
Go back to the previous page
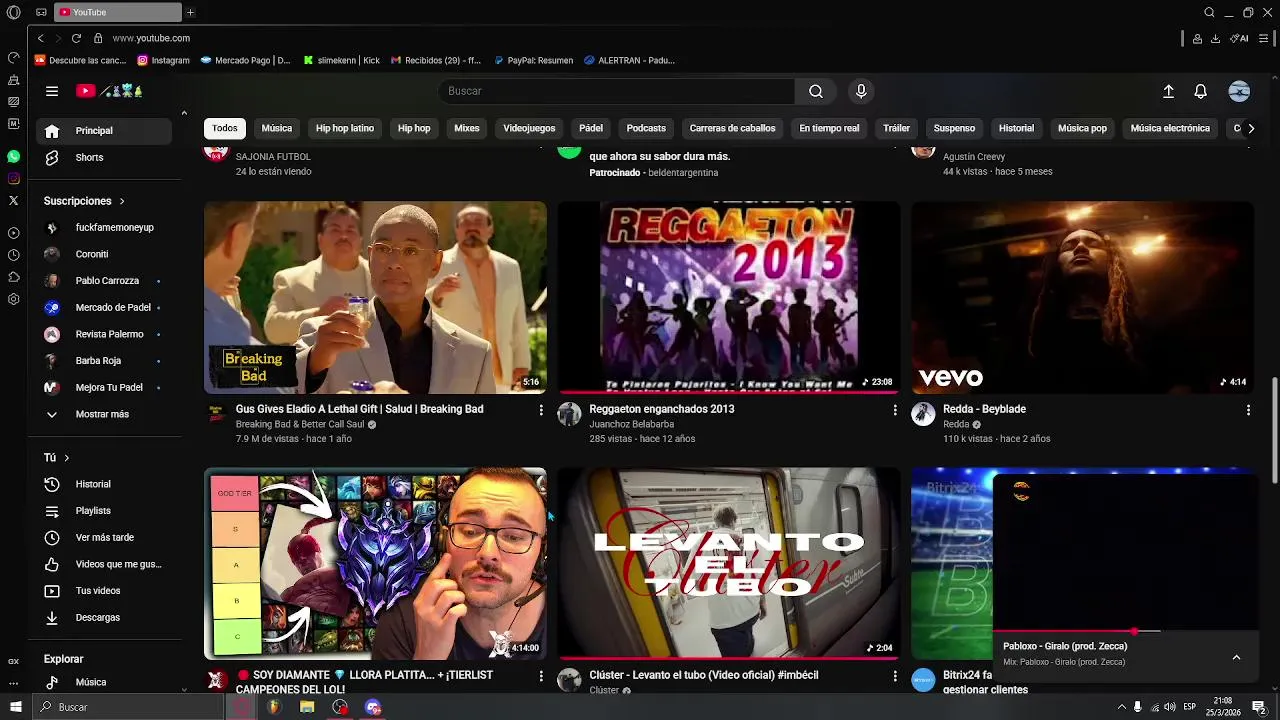(40, 38)
